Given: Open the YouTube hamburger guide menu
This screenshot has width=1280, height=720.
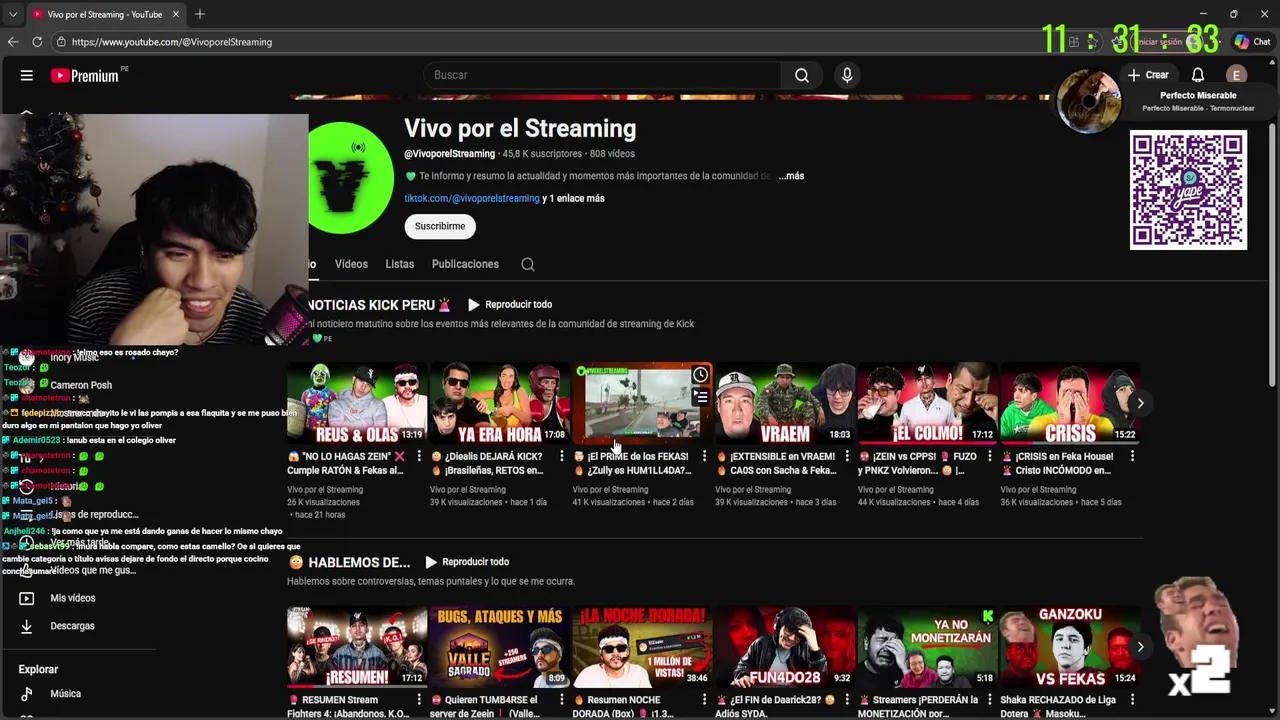Looking at the screenshot, I should (x=27, y=75).
